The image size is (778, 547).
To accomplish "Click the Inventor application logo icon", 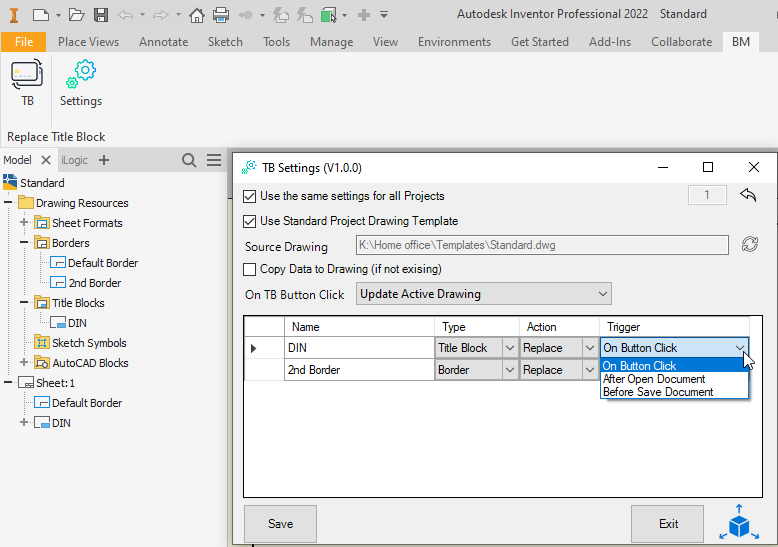I will pyautogui.click(x=14, y=15).
